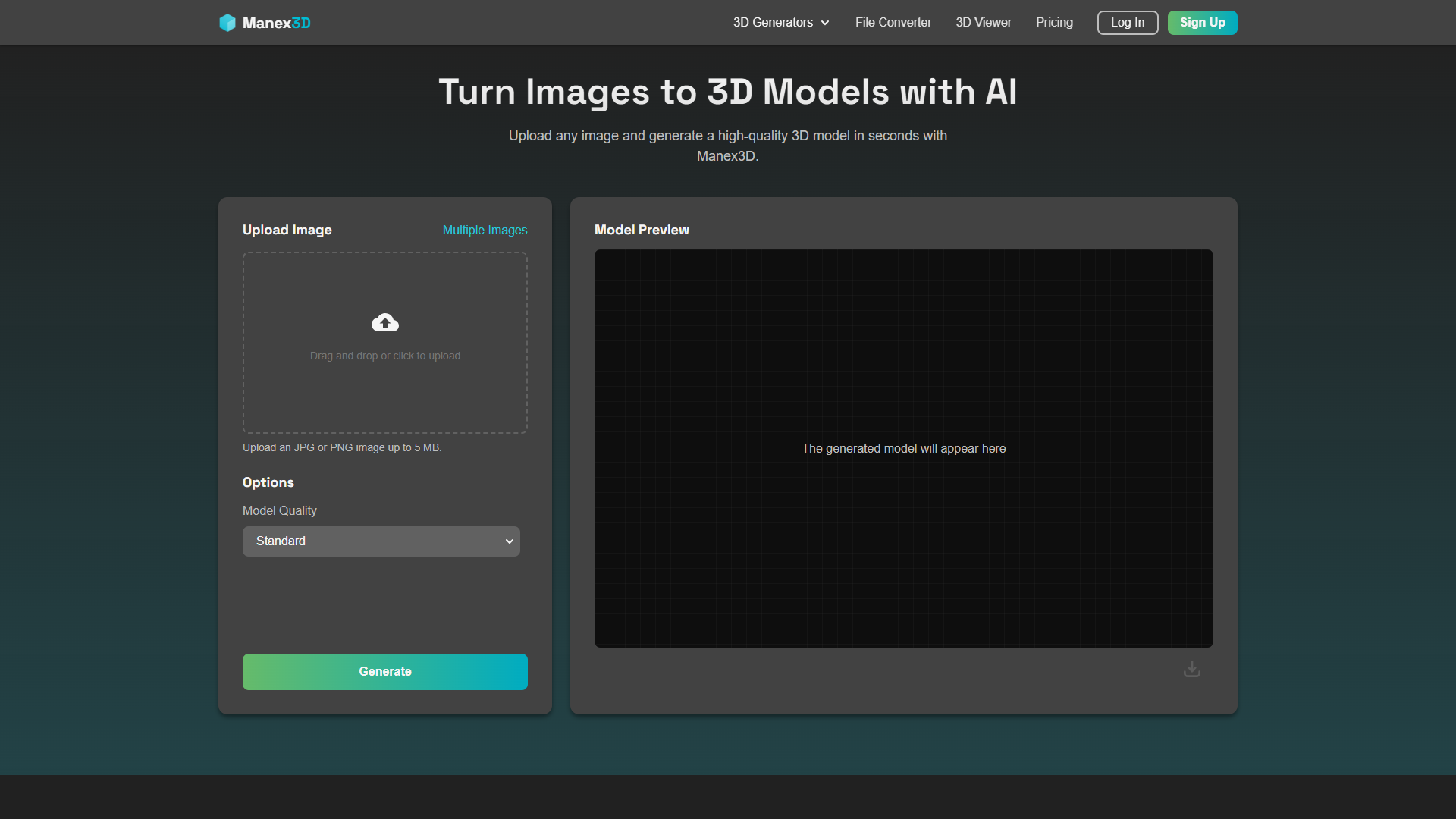Click the Model Preview heading

642,230
